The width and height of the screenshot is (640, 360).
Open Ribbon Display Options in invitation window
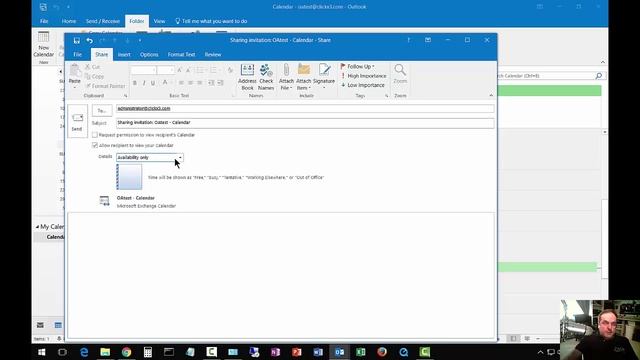(428, 40)
